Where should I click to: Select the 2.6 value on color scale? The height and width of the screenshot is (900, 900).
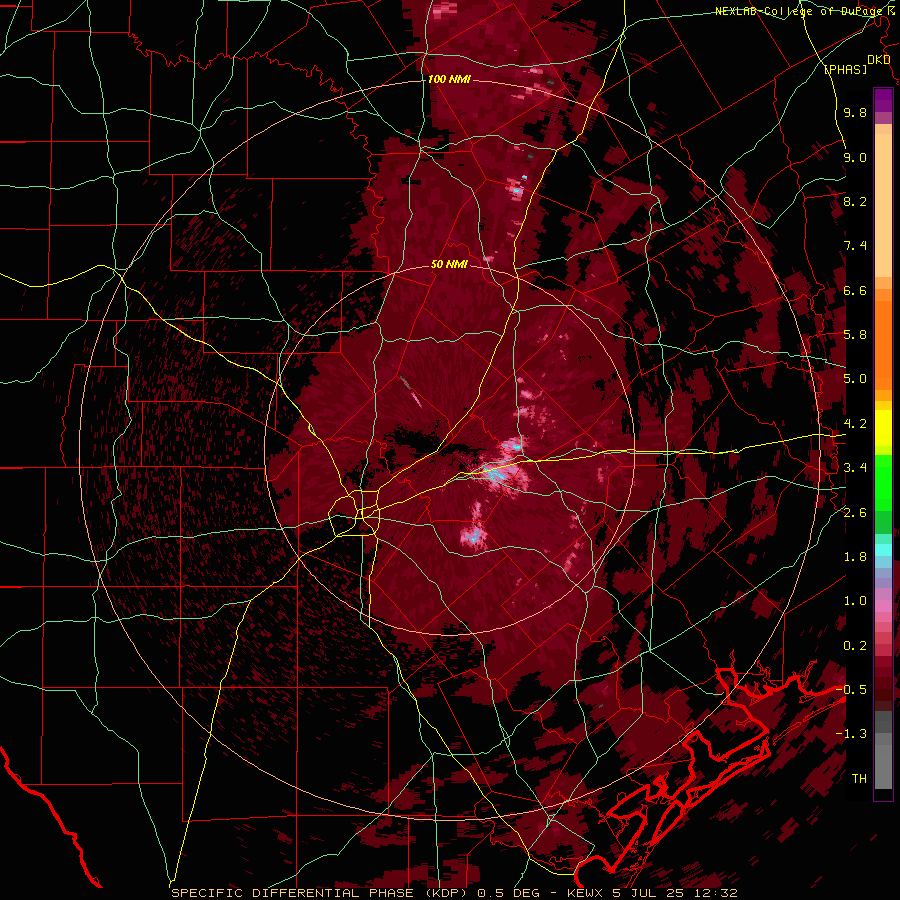[855, 513]
